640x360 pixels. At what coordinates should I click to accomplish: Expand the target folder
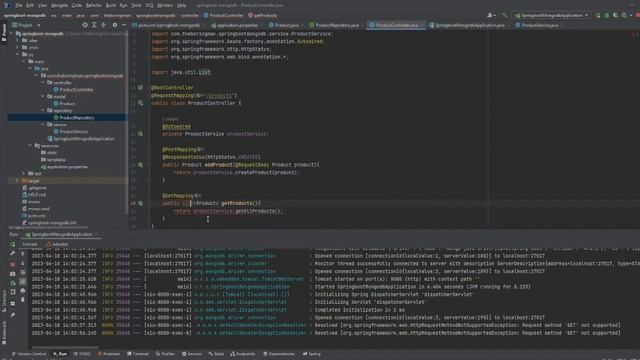pos(17,180)
